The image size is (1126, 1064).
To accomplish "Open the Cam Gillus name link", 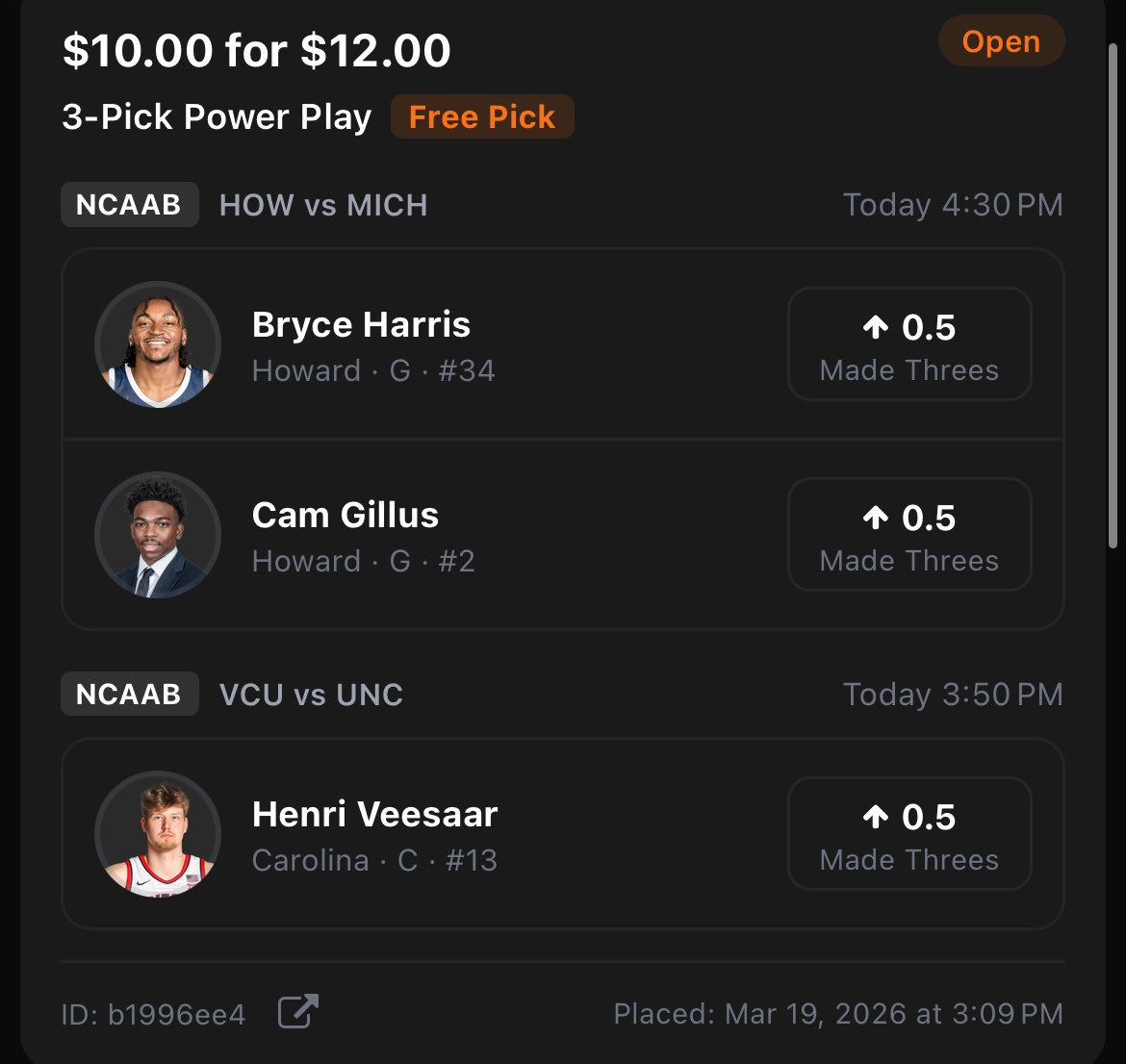I will click(345, 516).
